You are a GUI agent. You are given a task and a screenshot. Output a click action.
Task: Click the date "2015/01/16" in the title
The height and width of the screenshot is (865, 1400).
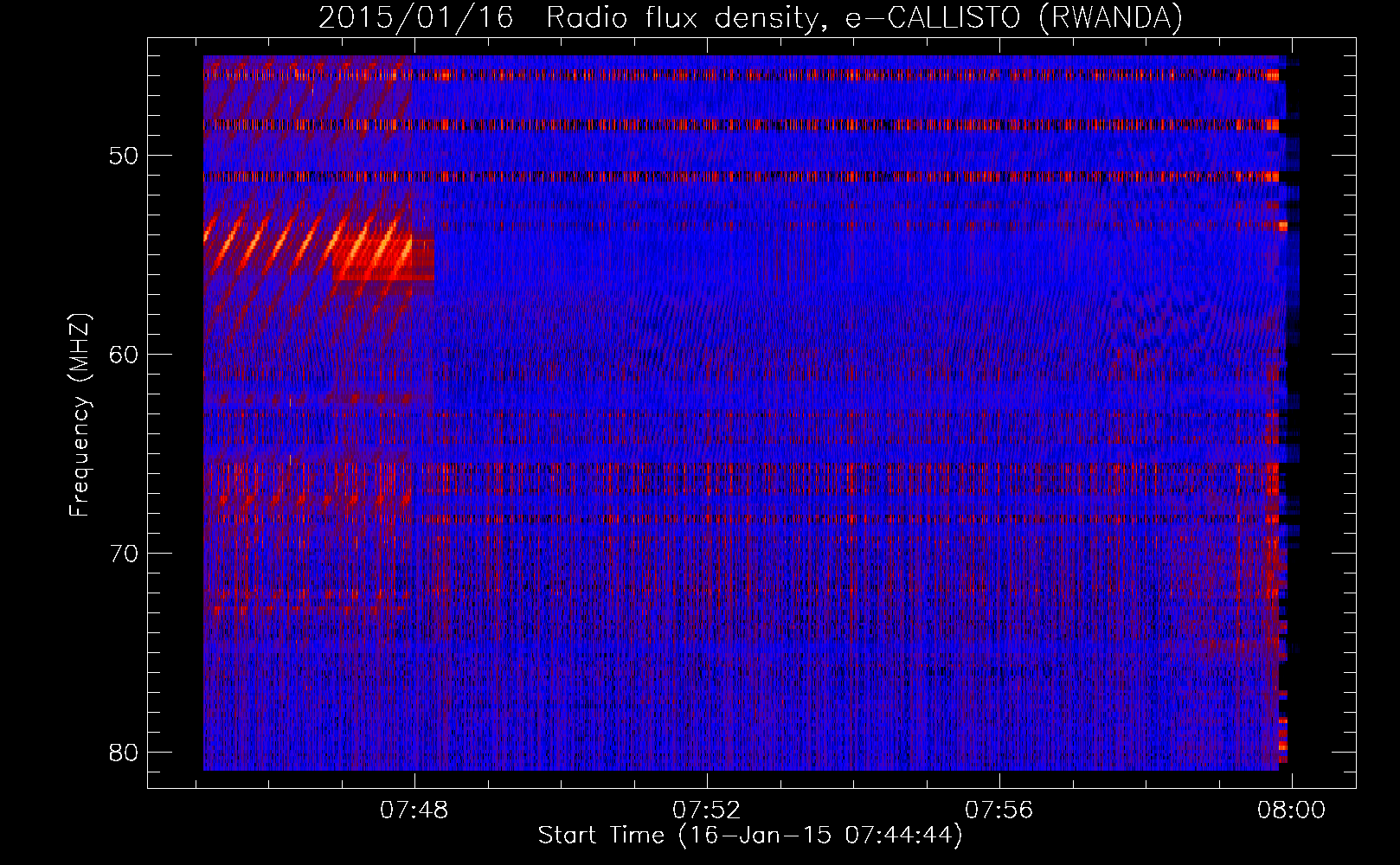pos(415,18)
